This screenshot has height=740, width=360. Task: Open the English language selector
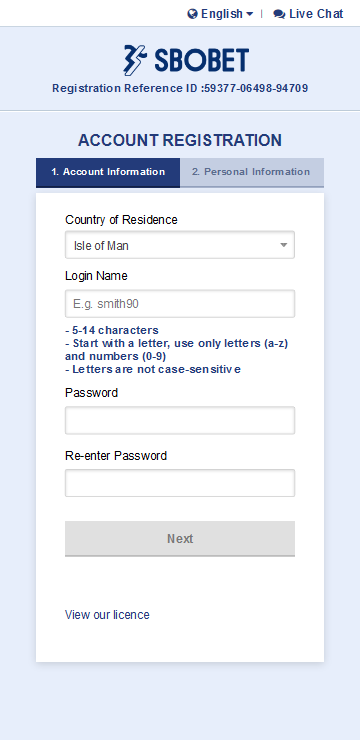click(220, 14)
